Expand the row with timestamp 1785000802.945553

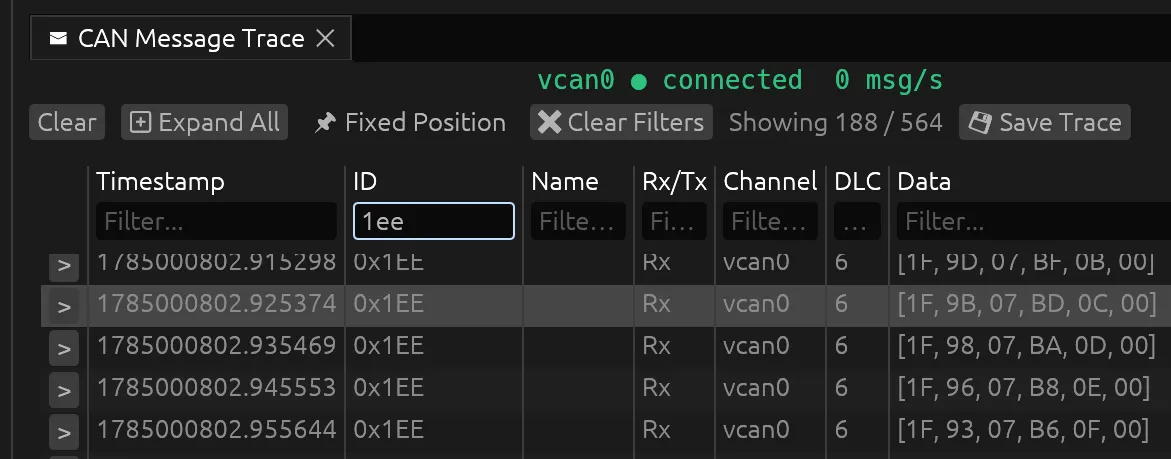pos(64,390)
